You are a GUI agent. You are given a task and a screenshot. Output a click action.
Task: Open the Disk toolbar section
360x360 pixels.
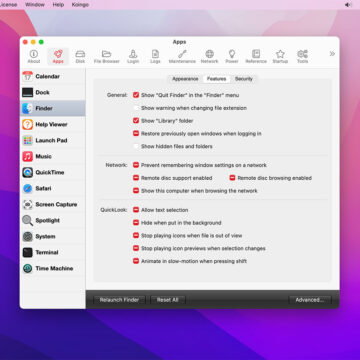tap(80, 57)
